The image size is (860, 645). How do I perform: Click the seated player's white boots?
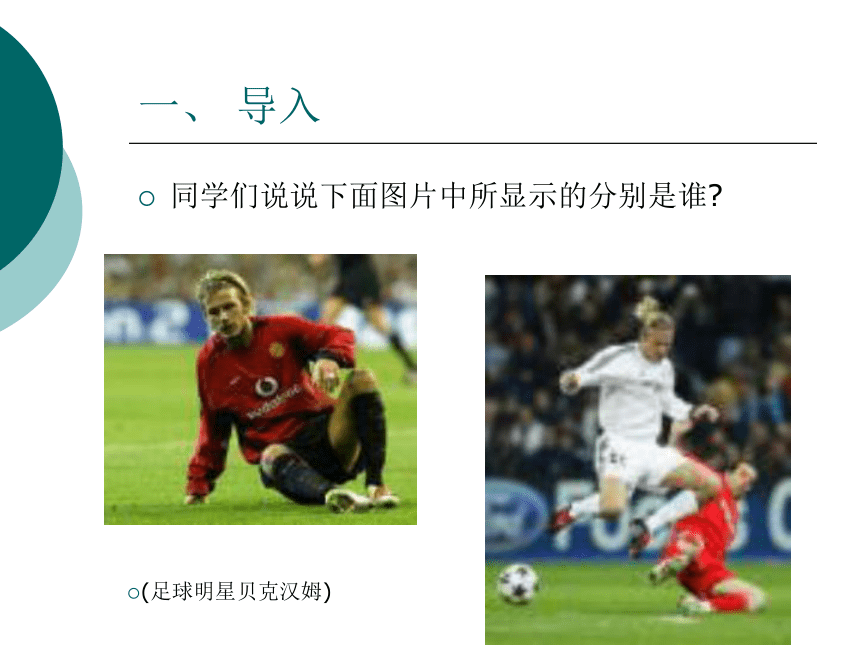(362, 498)
